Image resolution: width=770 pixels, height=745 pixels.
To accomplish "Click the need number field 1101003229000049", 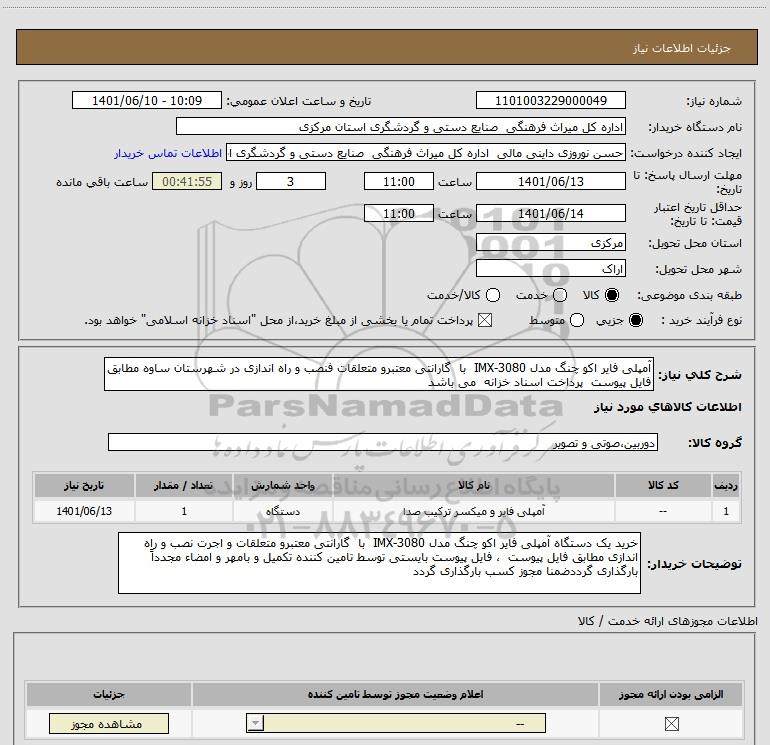I will (x=550, y=101).
